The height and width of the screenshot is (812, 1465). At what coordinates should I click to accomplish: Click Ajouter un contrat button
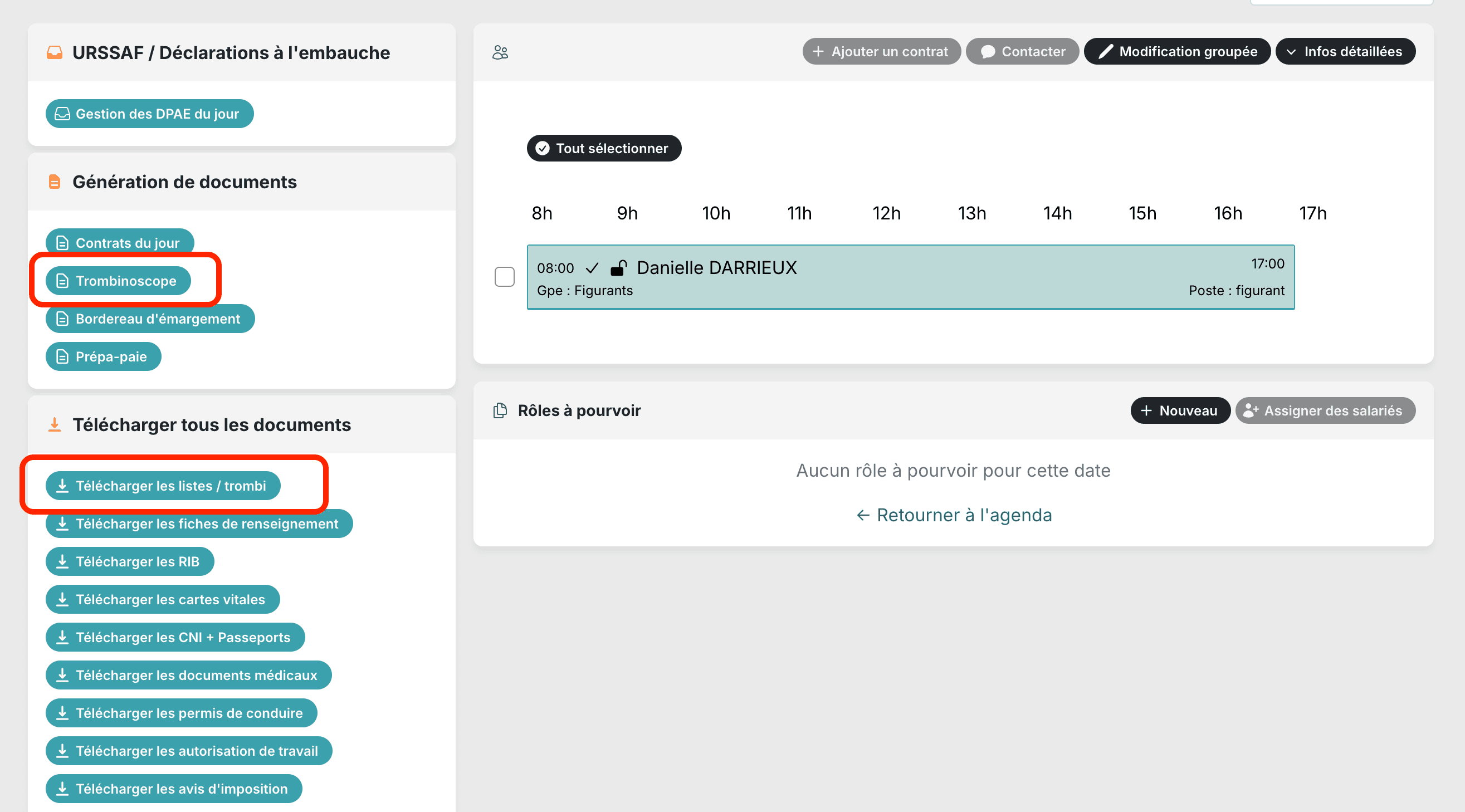click(x=881, y=51)
